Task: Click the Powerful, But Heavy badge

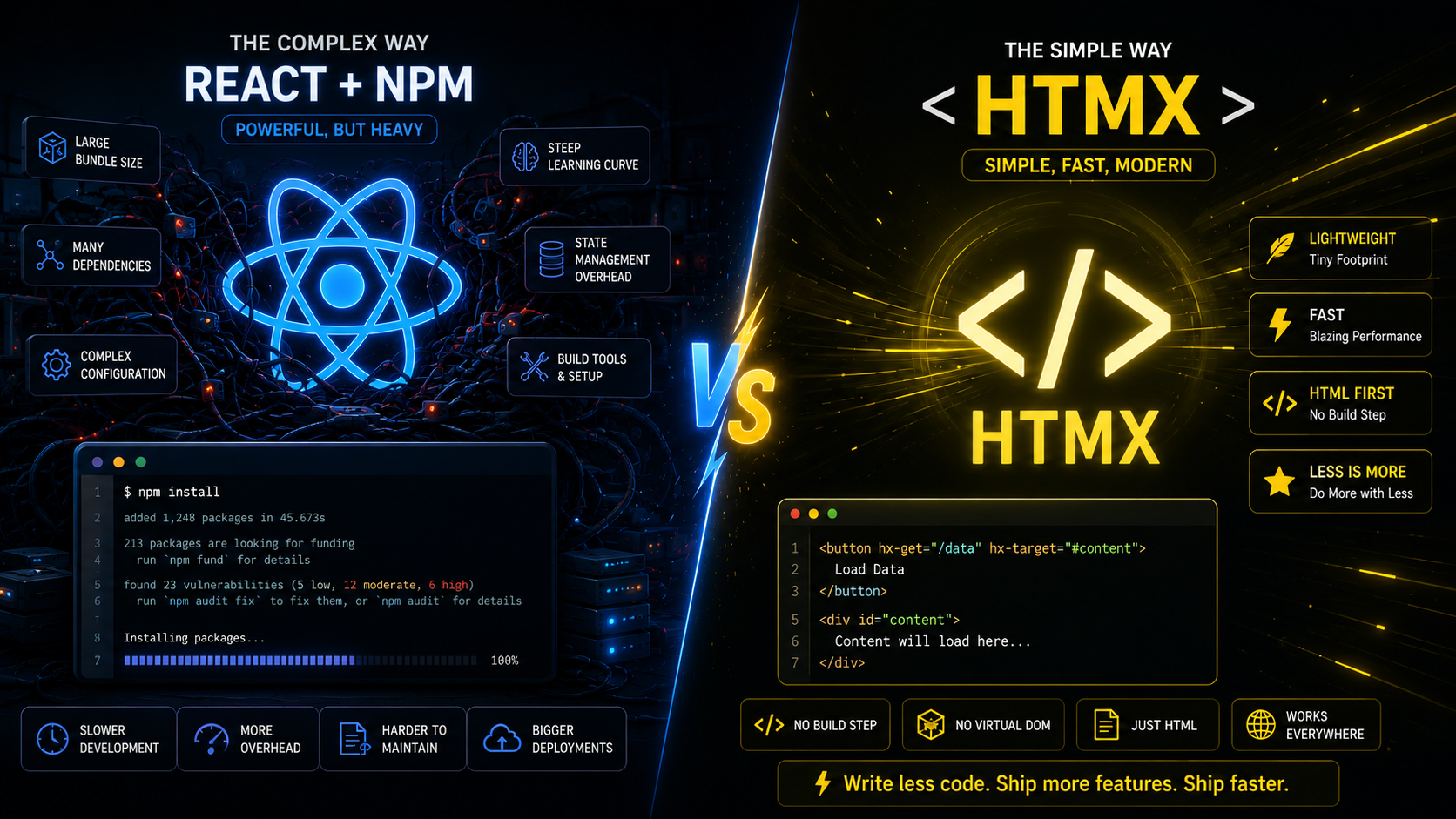Action: (x=329, y=130)
